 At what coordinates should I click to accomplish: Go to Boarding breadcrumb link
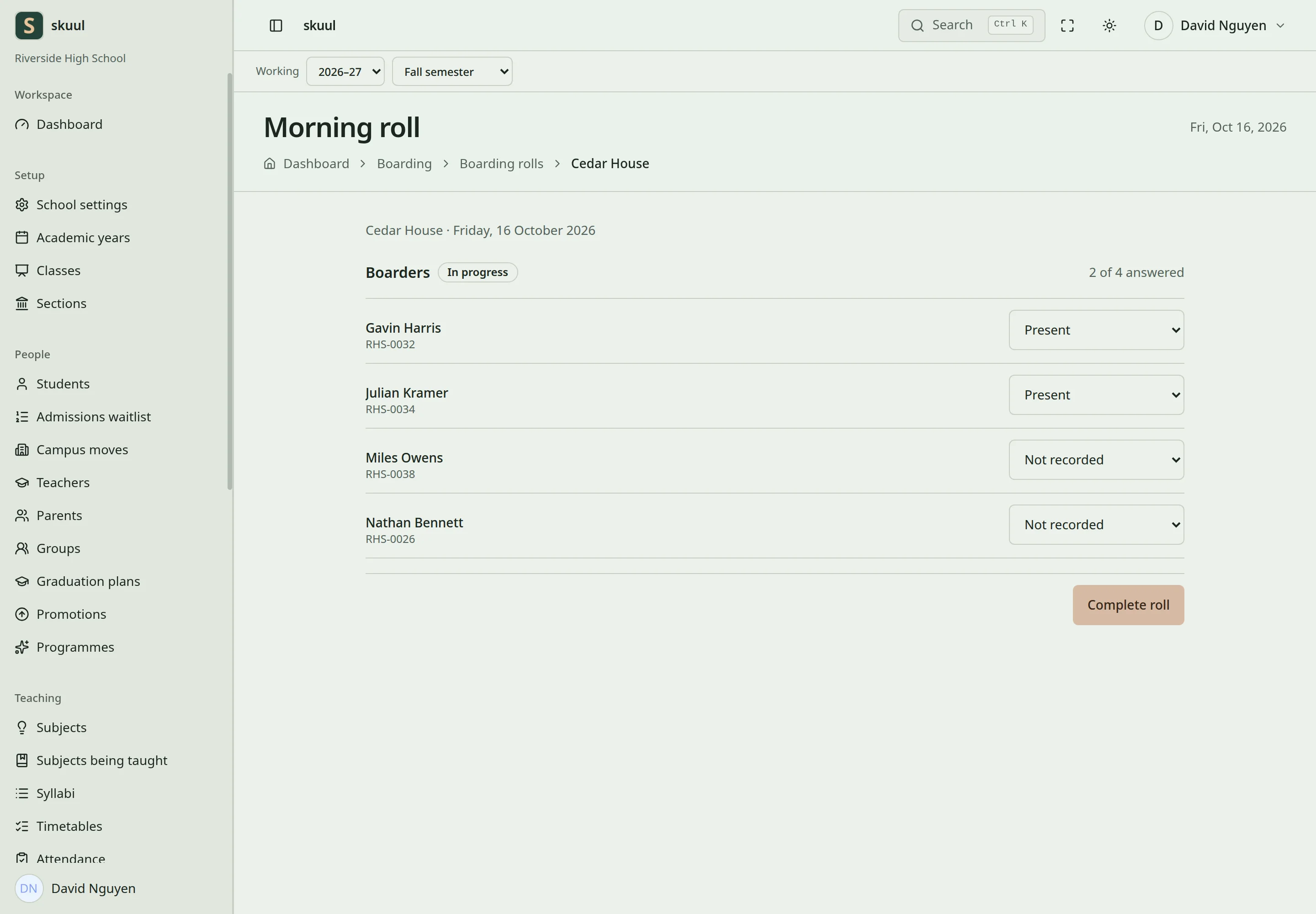[404, 163]
